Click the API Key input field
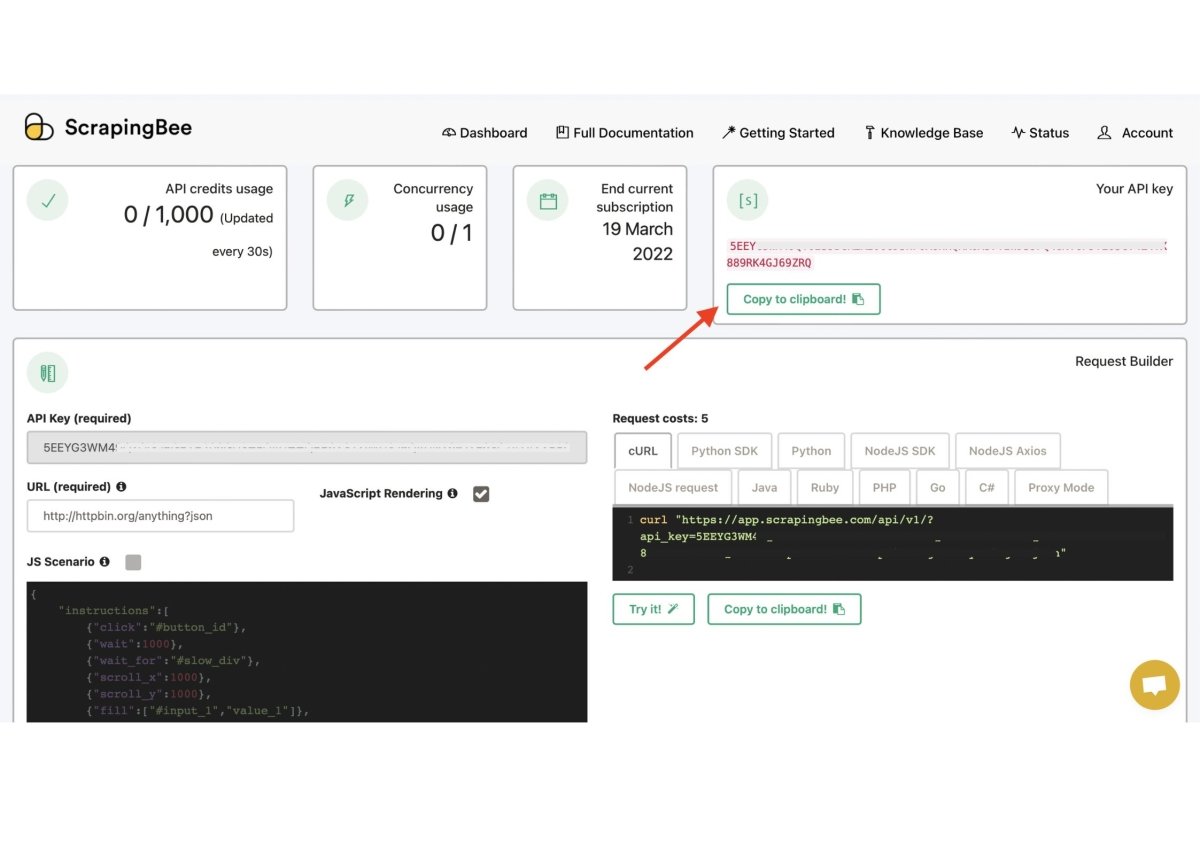Image resolution: width=1200 pixels, height=848 pixels. pyautogui.click(x=307, y=449)
